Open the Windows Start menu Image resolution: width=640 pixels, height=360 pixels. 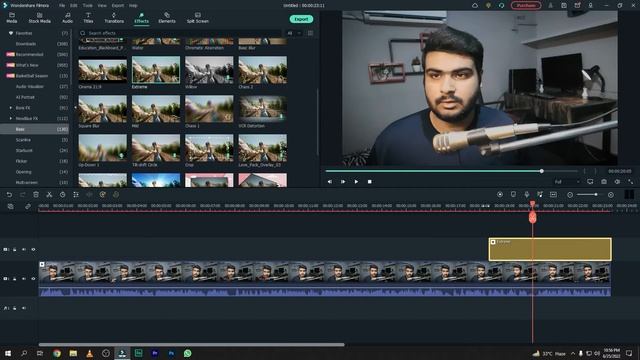coord(8,353)
